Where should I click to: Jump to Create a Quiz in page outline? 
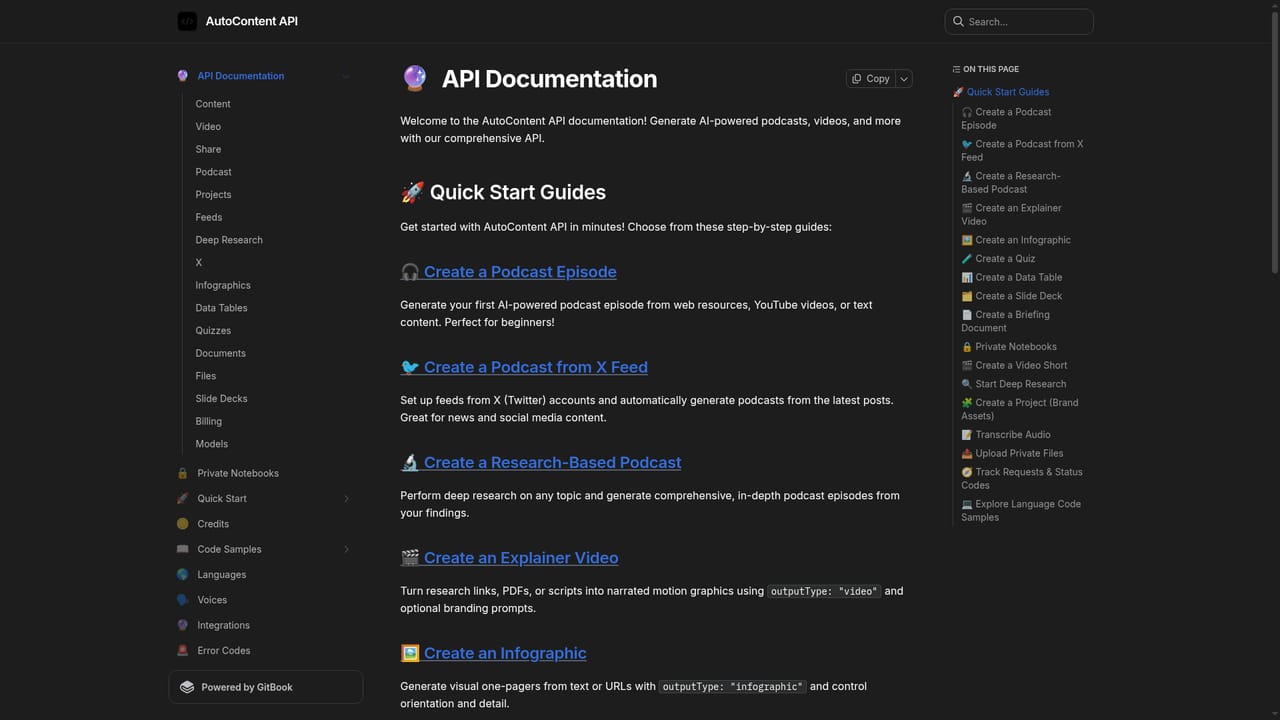[x=999, y=258]
